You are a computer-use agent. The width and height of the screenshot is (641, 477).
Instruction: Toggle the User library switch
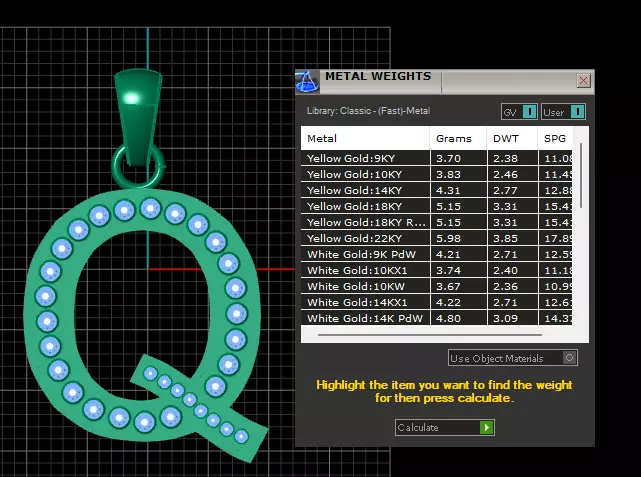(x=563, y=112)
